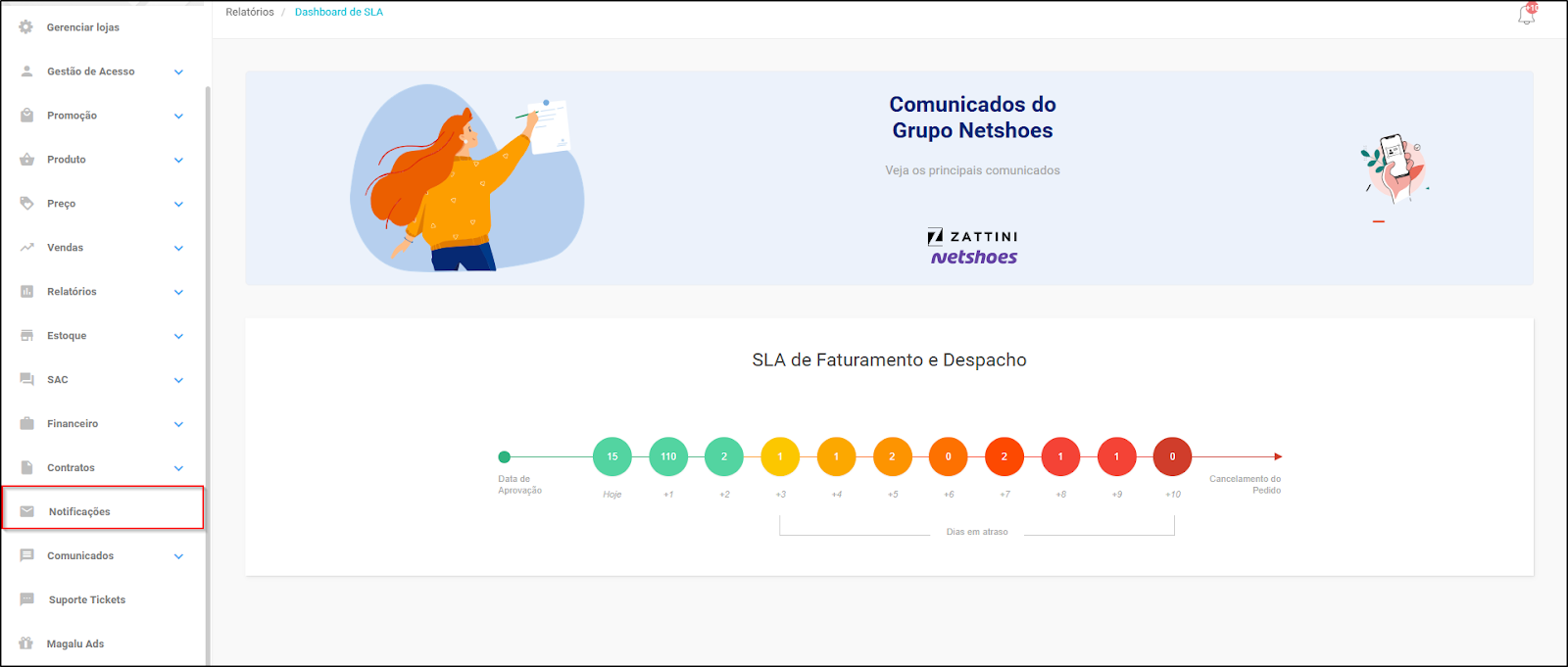This screenshot has width=1568, height=667.
Task: Expand the Comunicados chevron
Action: click(178, 556)
